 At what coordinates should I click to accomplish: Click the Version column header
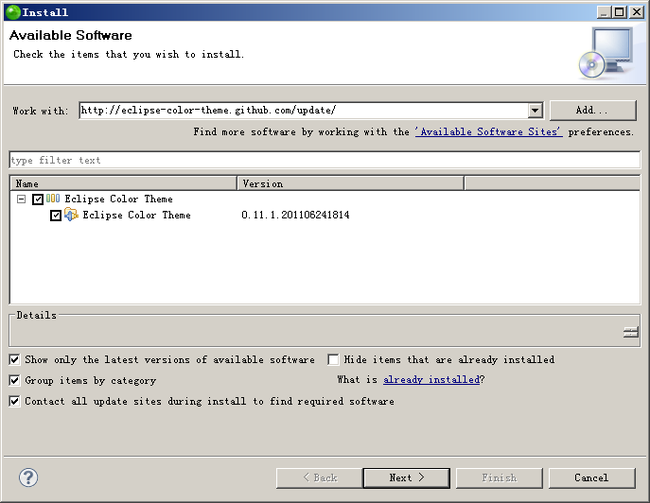pyautogui.click(x=350, y=183)
